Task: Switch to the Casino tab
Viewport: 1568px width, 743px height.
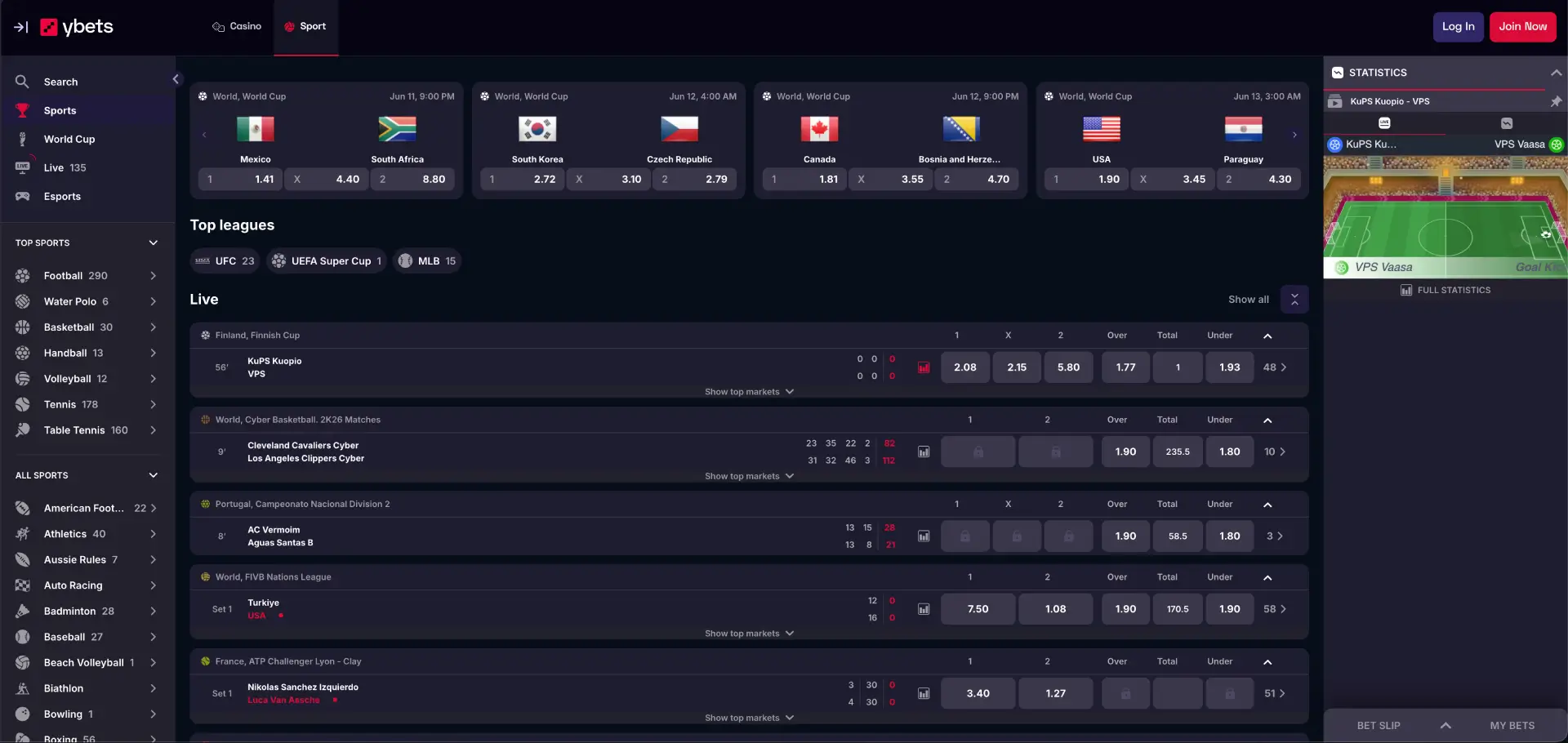Action: coord(237,27)
